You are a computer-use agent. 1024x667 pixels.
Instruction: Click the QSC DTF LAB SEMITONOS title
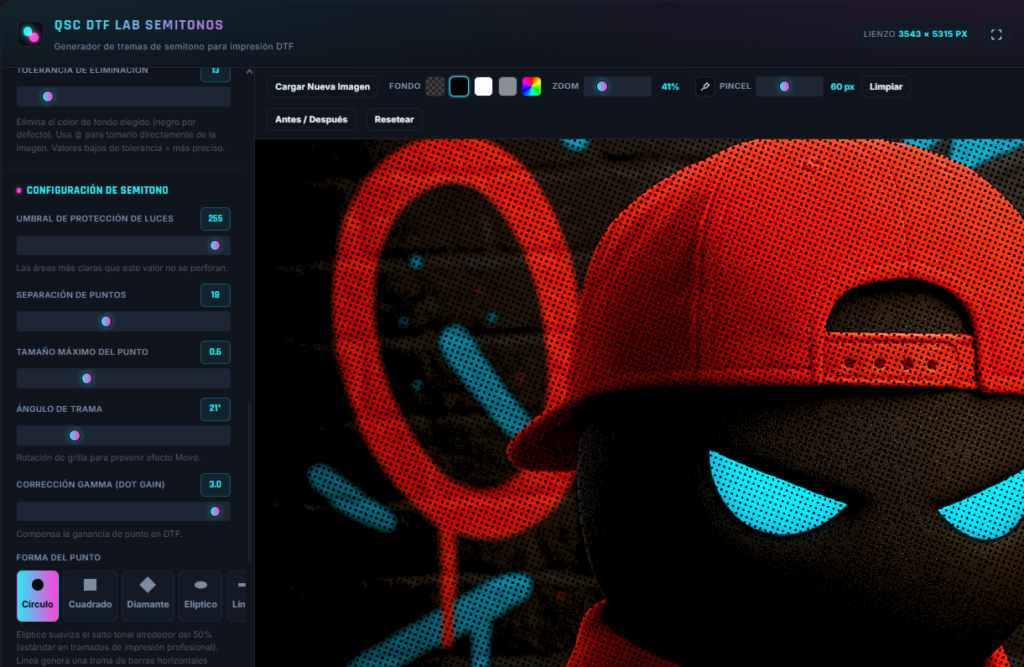(x=138, y=25)
